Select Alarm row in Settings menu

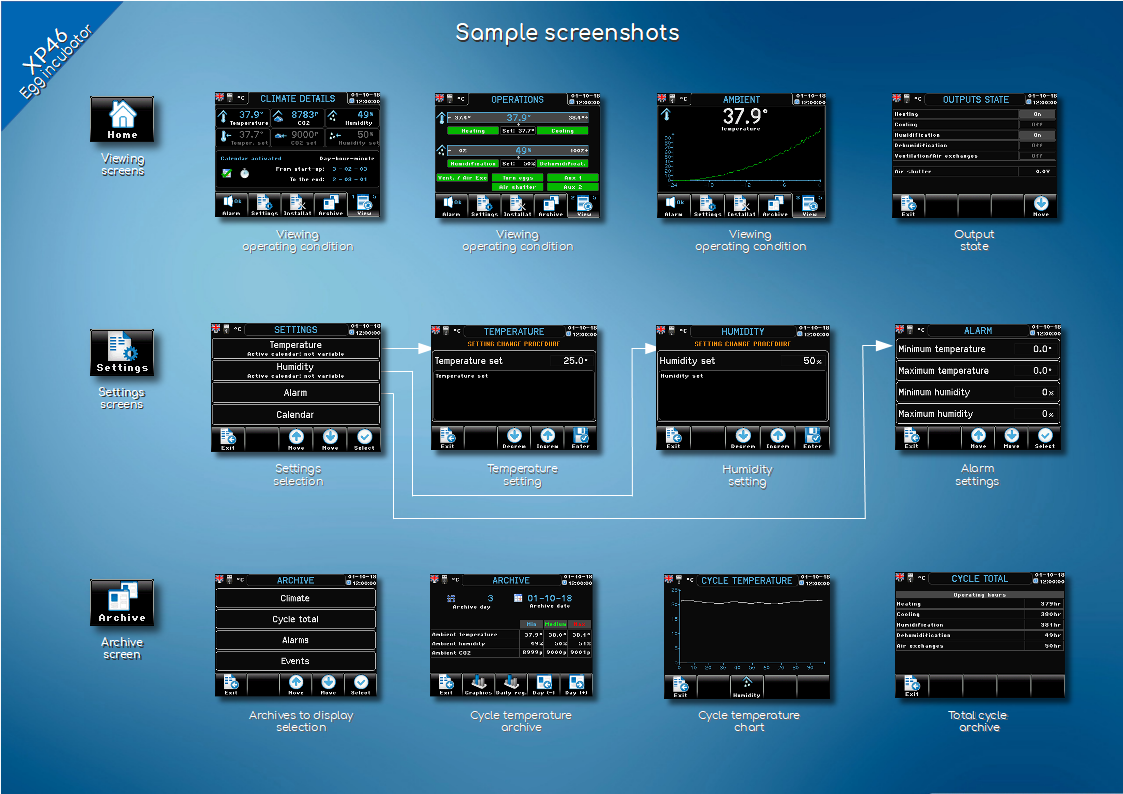click(296, 392)
